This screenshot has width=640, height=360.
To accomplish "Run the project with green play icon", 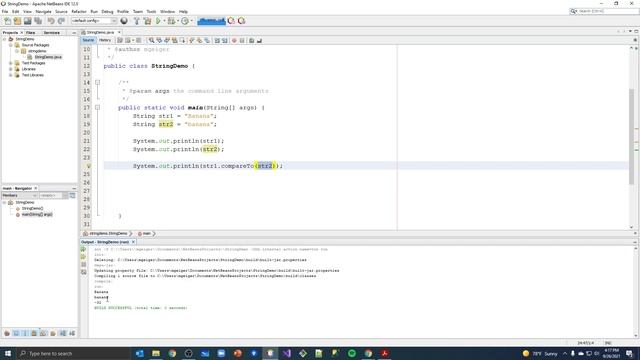I will pos(158,21).
